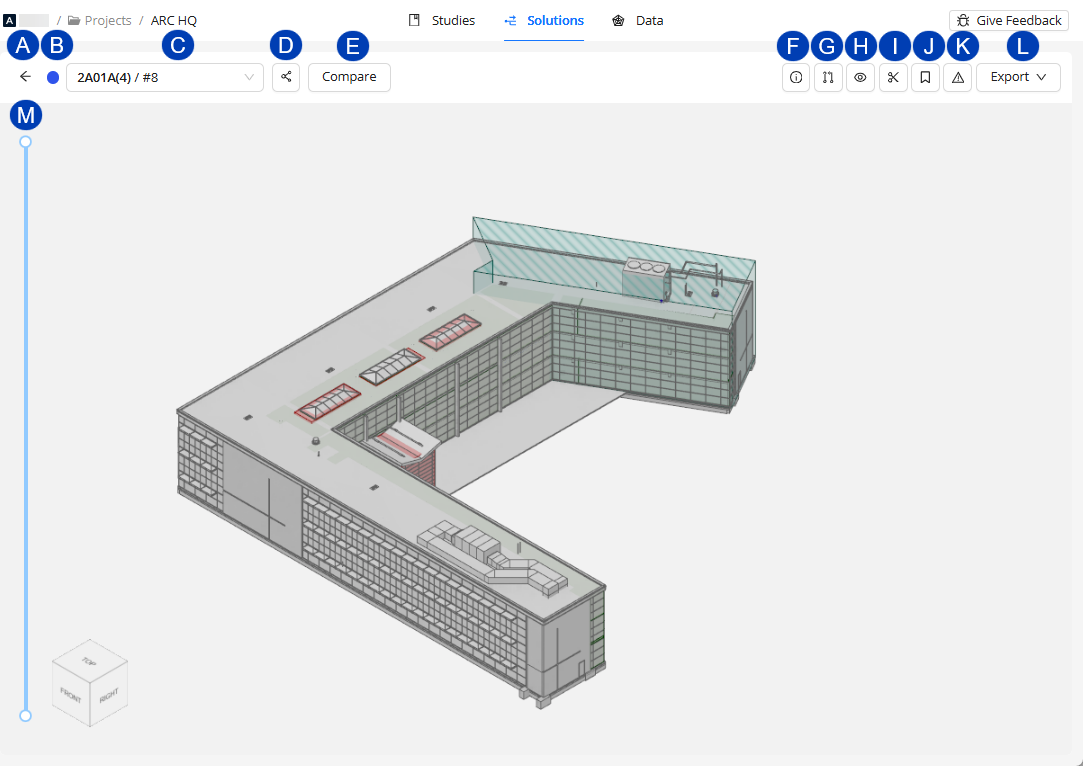The width and height of the screenshot is (1083, 766).
Task: Open the warnings triangle icon
Action: click(958, 77)
